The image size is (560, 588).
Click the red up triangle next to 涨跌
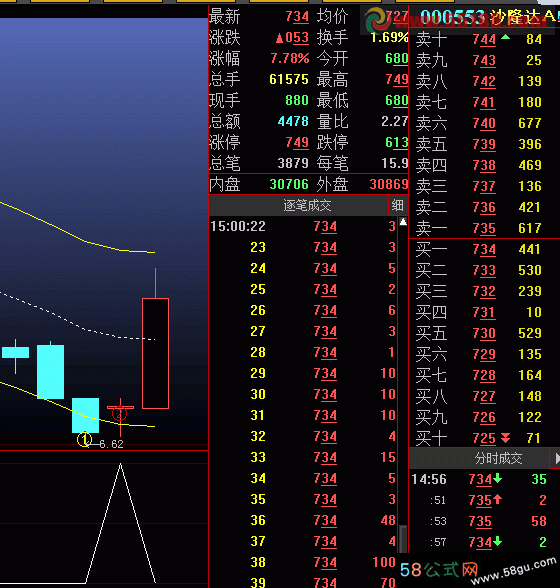(x=279, y=38)
